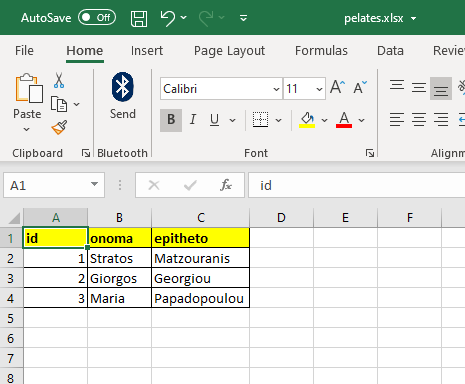Select the cell containing Matzouranis
This screenshot has width=465, height=384.
tap(200, 258)
